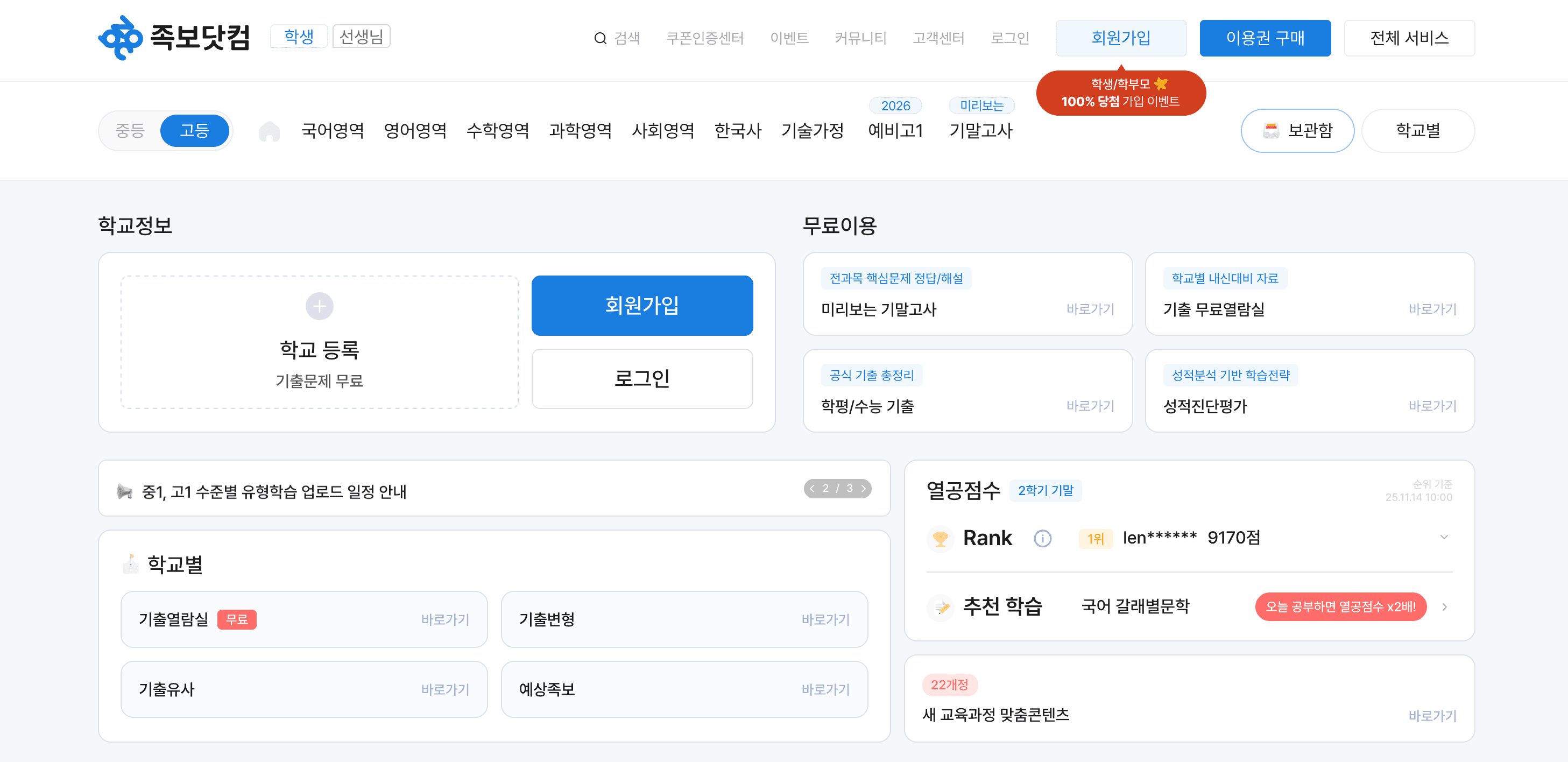Open 영어영역 menu
The height and width of the screenshot is (762, 1568).
pos(415,130)
